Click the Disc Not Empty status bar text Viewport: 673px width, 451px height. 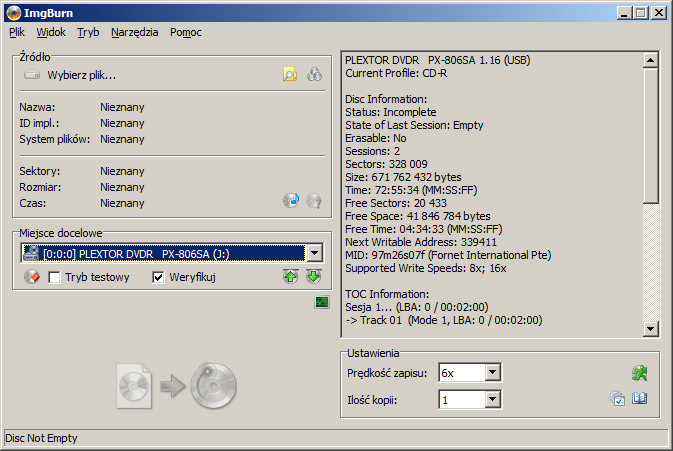[x=41, y=438]
